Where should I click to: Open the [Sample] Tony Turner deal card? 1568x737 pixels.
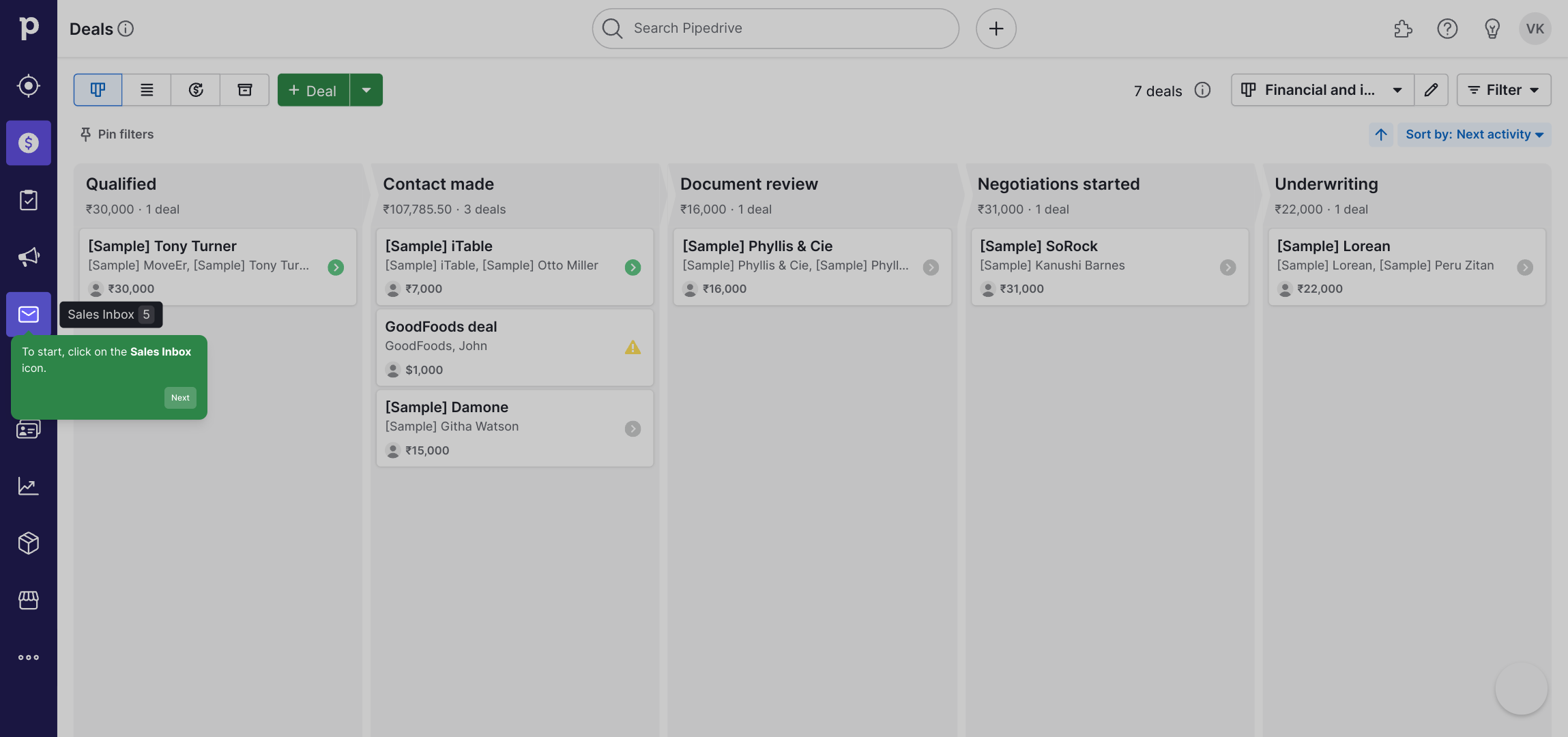(x=218, y=267)
